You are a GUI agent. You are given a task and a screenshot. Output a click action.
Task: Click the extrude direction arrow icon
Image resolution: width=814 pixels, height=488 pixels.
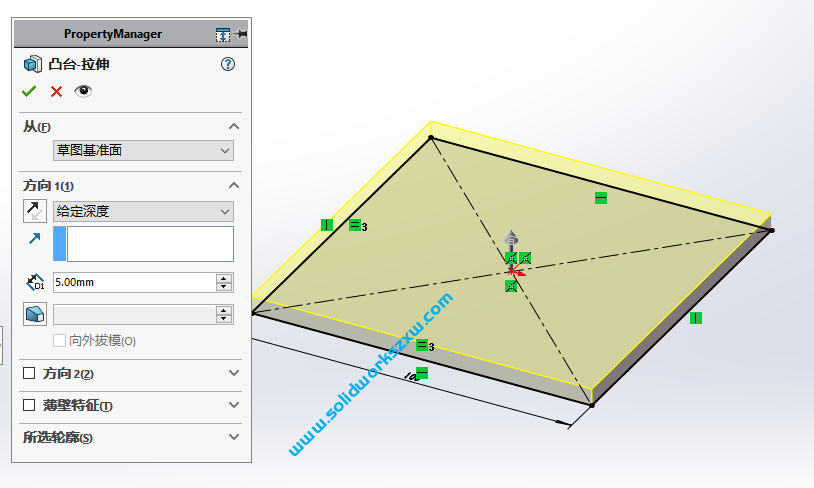pos(35,239)
